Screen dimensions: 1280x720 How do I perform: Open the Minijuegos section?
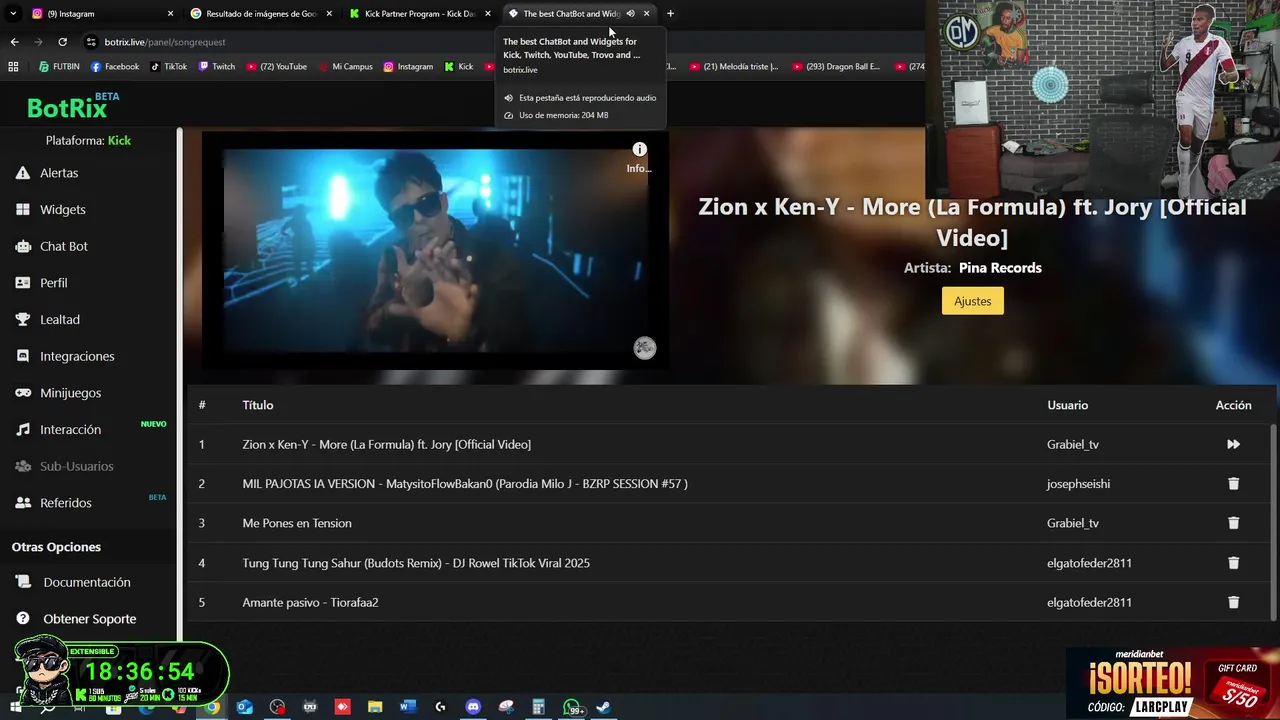pyautogui.click(x=58, y=393)
